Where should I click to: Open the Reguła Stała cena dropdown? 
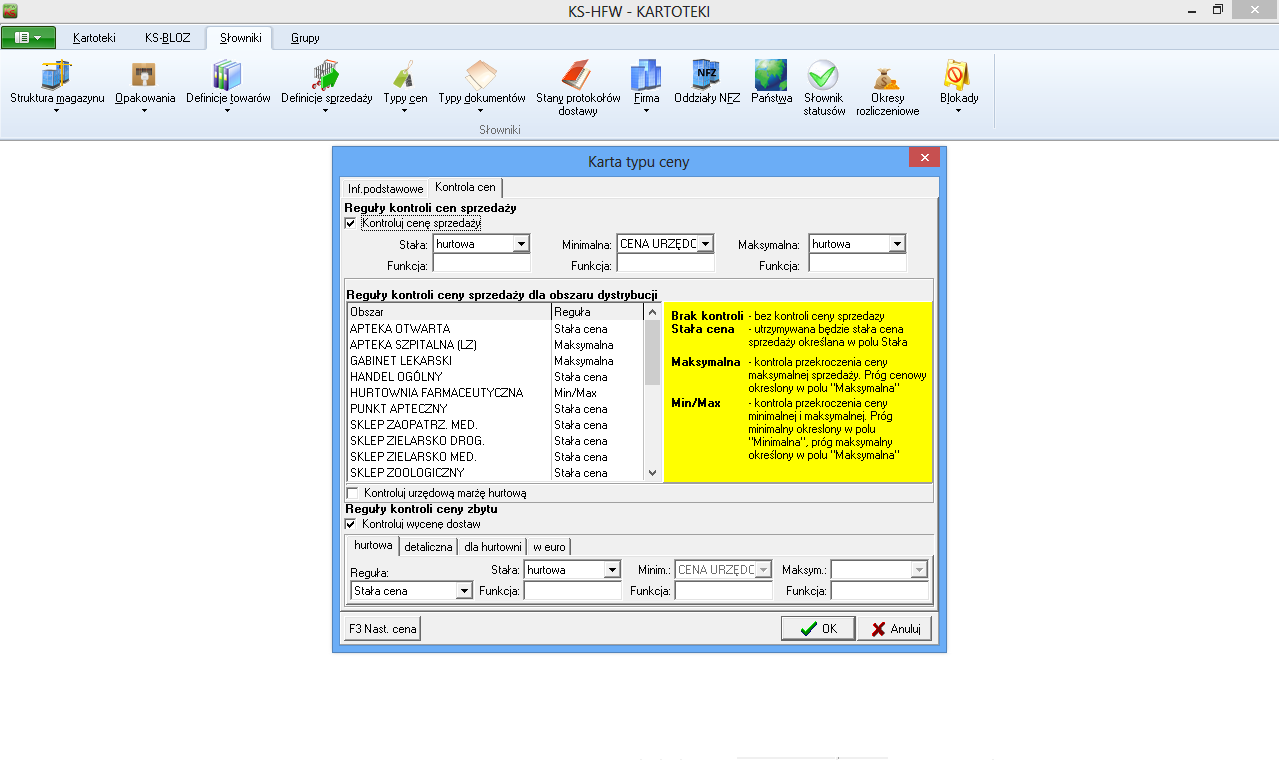tap(463, 591)
